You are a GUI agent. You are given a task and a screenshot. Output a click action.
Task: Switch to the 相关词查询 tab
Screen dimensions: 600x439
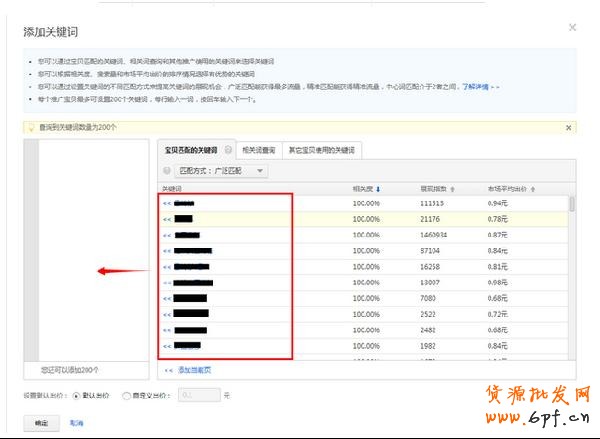point(259,150)
